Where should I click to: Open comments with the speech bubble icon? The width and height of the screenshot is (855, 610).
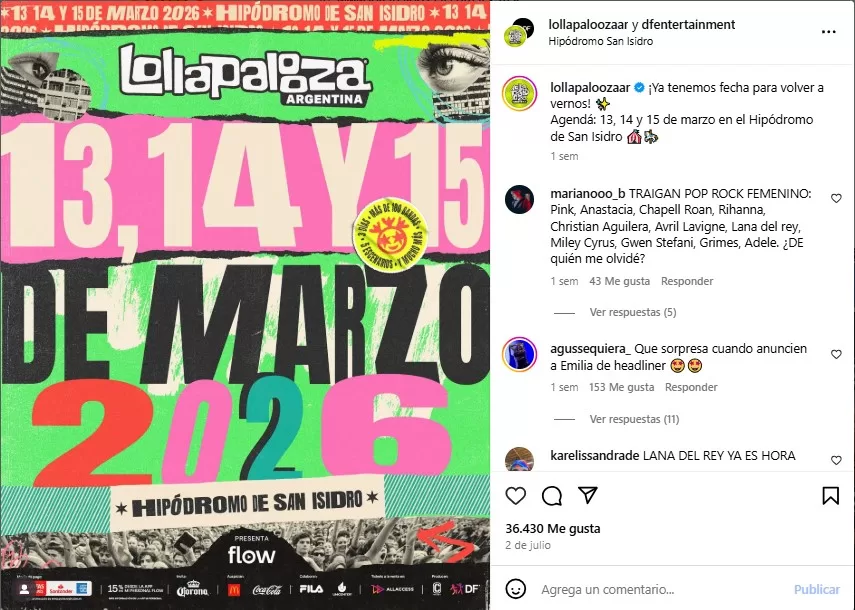tap(552, 496)
